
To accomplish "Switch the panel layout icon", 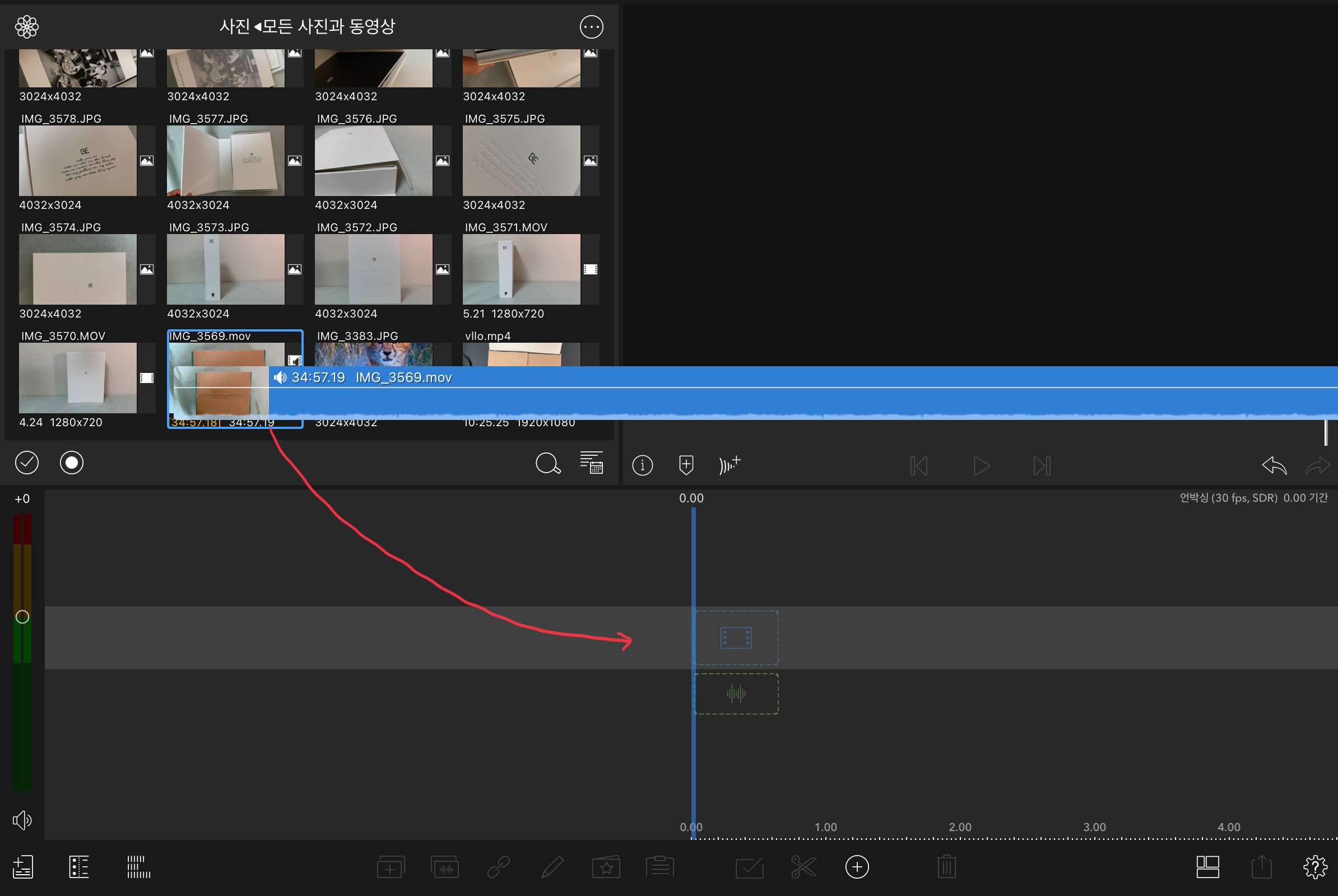I will tap(1207, 867).
